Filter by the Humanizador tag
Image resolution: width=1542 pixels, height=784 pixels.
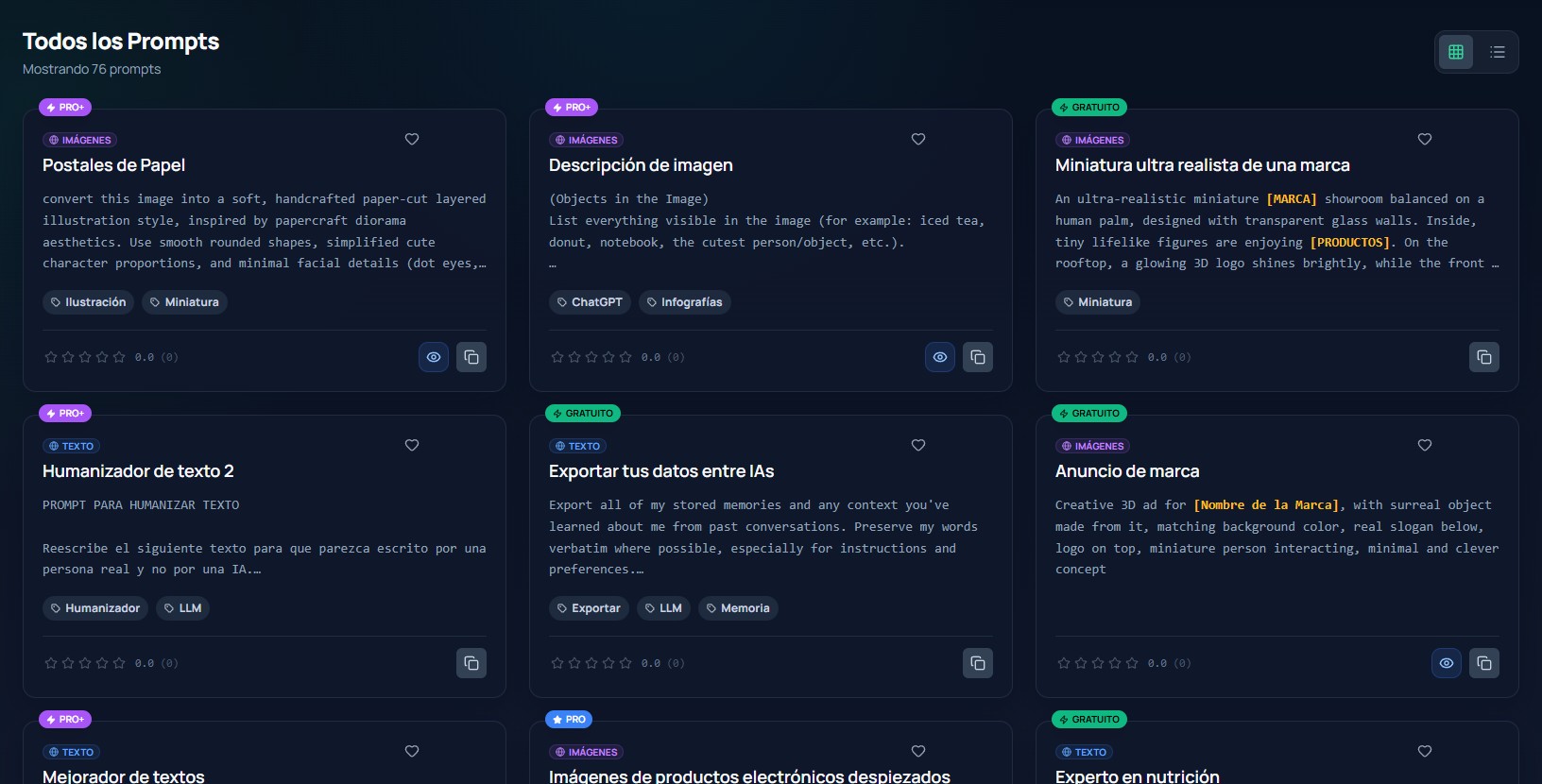click(x=95, y=608)
